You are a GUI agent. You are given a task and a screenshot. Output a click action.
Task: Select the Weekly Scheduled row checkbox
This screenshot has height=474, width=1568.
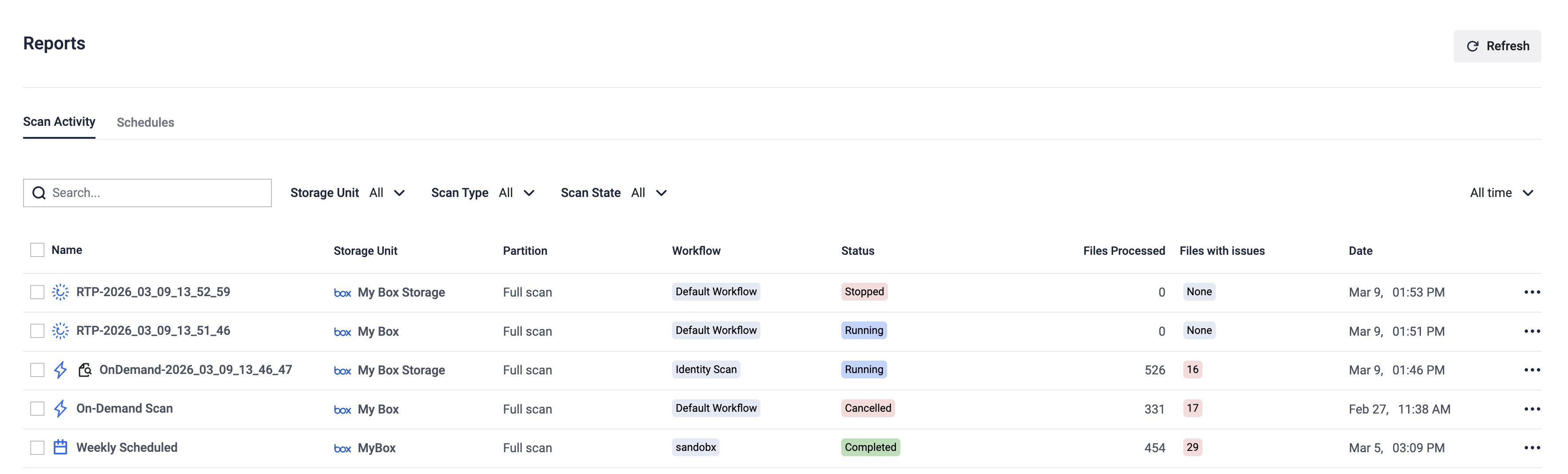[37, 447]
